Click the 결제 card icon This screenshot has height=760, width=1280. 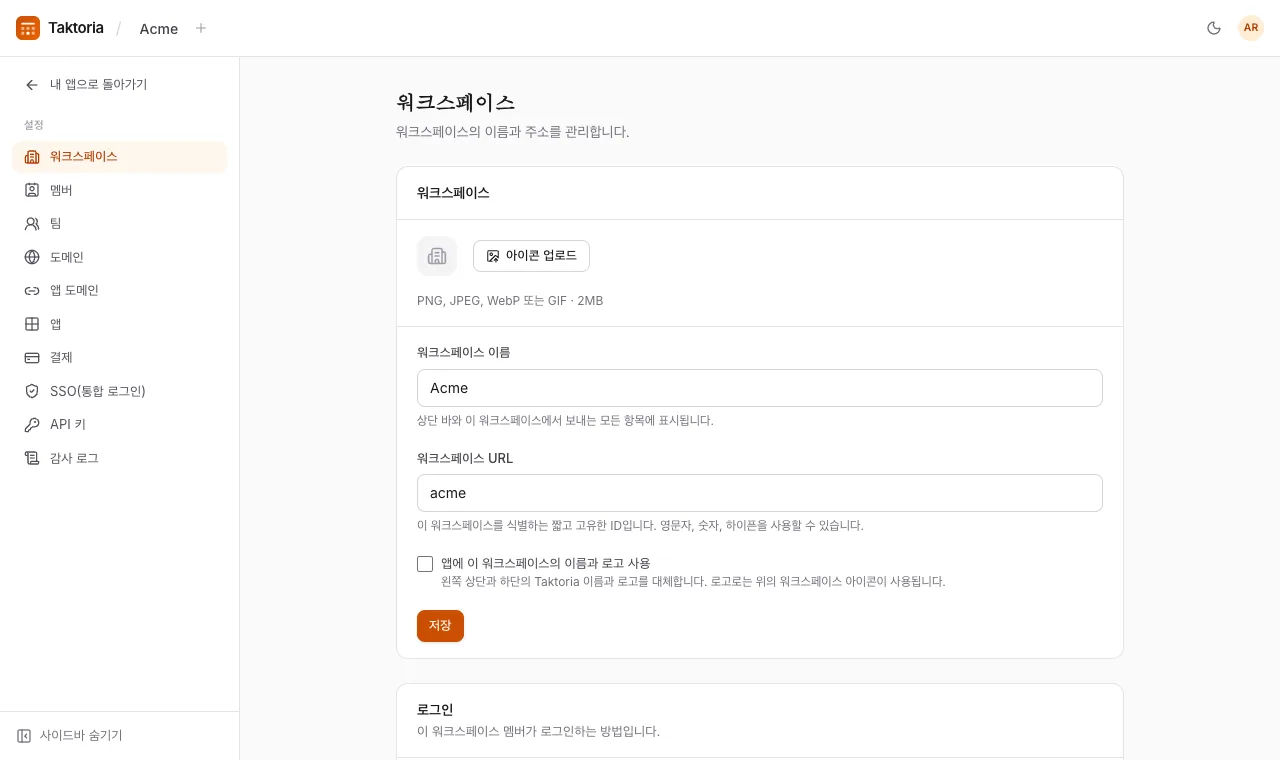pos(32,358)
